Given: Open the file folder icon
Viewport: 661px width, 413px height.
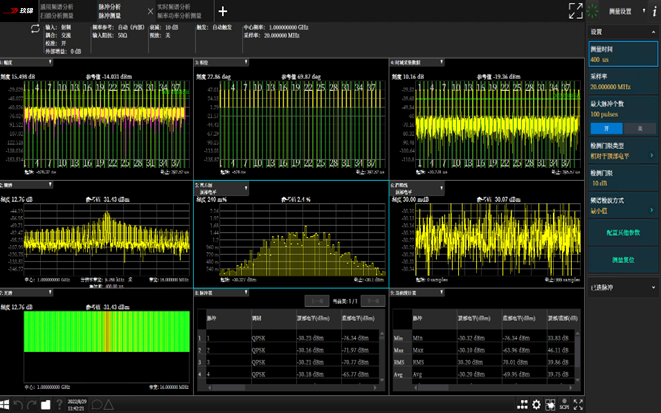Looking at the screenshot, I should (x=46, y=405).
